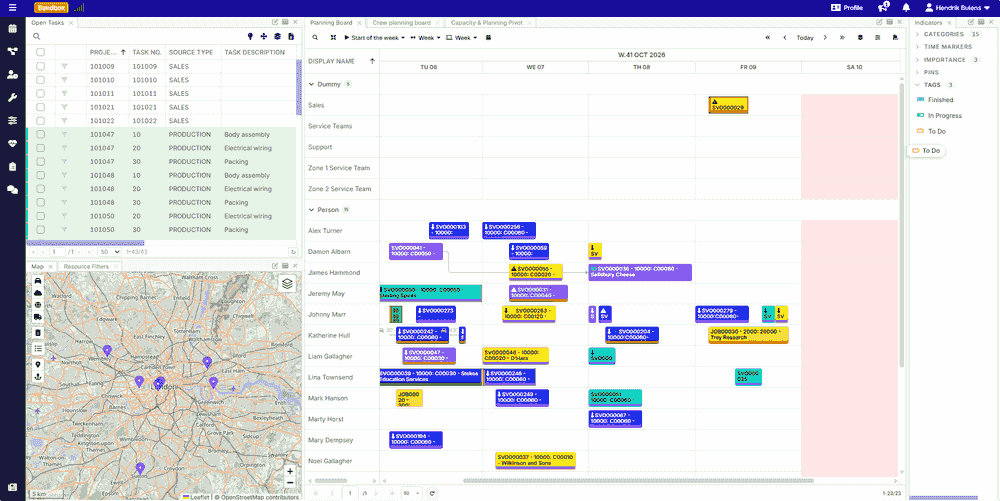Expand the Pins section
This screenshot has height=501, width=1000.
point(918,73)
